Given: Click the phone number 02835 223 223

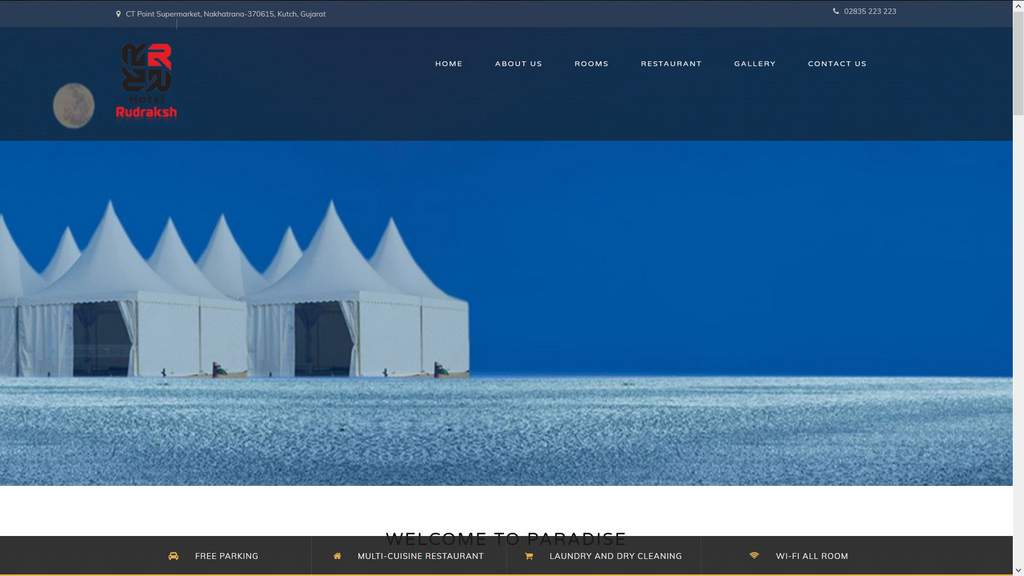Looking at the screenshot, I should pos(870,11).
